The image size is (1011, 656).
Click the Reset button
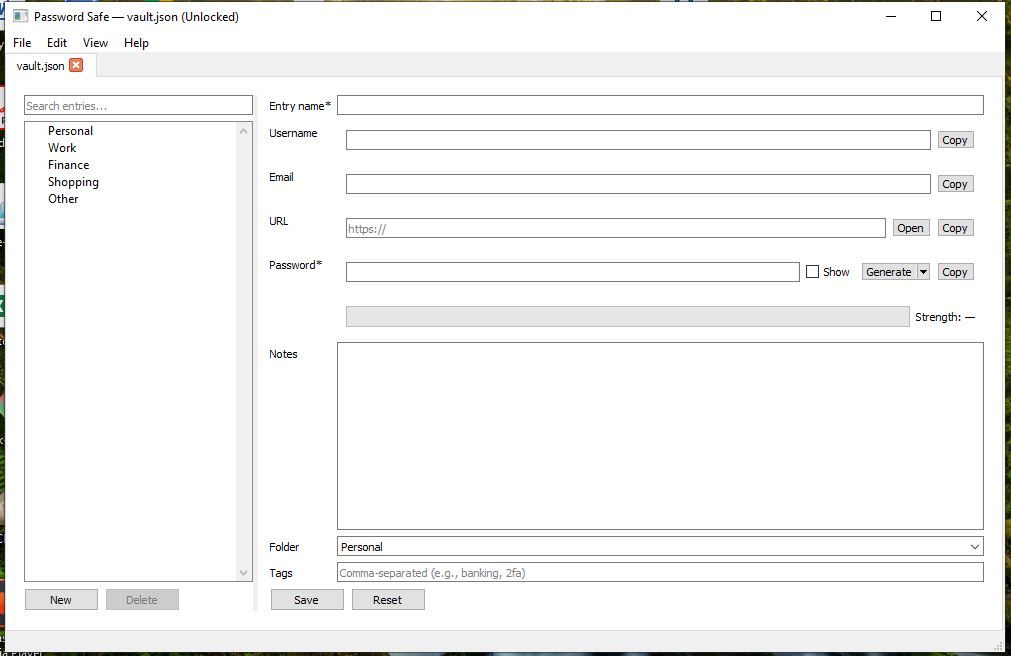[388, 599]
